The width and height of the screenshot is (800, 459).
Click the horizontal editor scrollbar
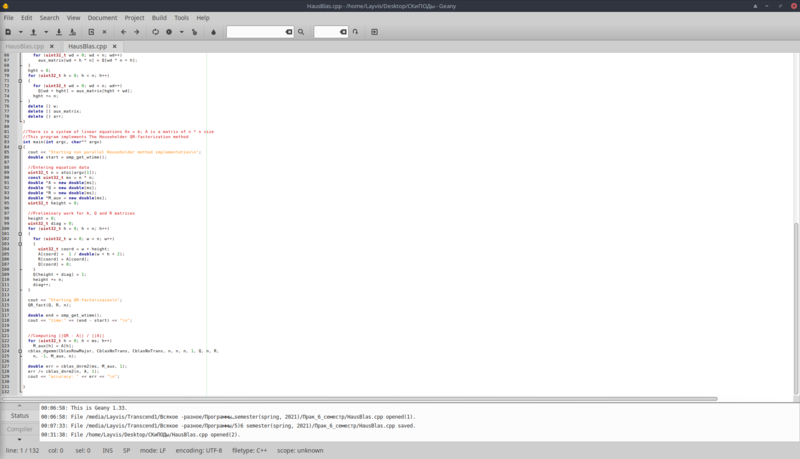point(359,398)
